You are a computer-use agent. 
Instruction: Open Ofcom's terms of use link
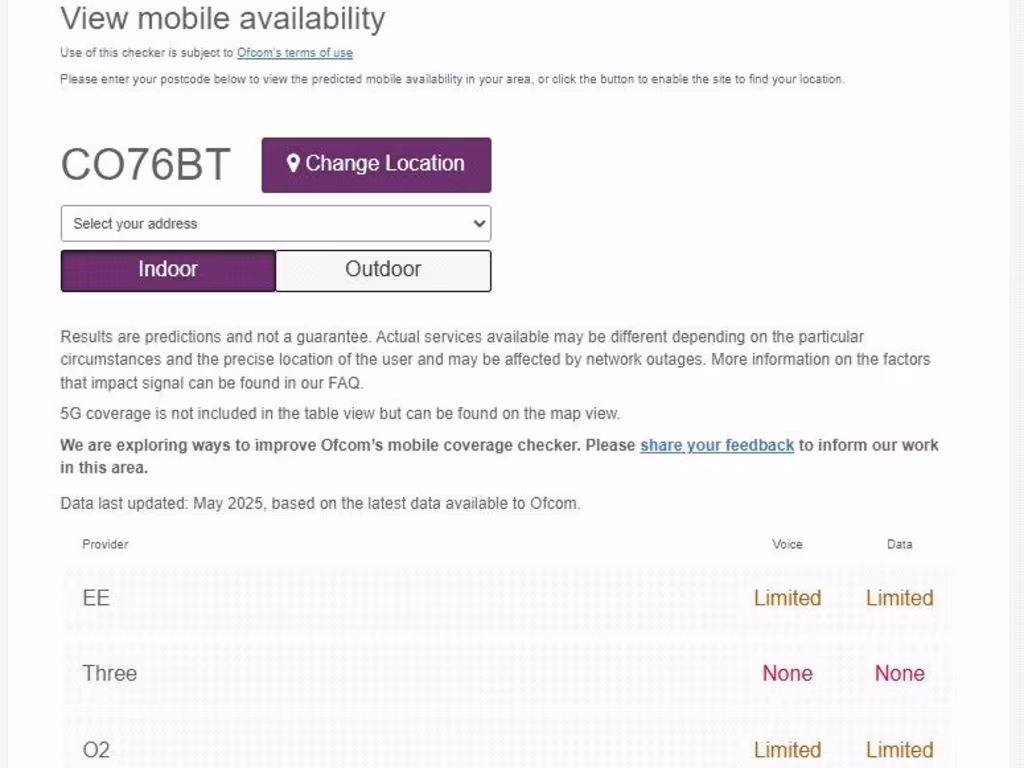[295, 53]
